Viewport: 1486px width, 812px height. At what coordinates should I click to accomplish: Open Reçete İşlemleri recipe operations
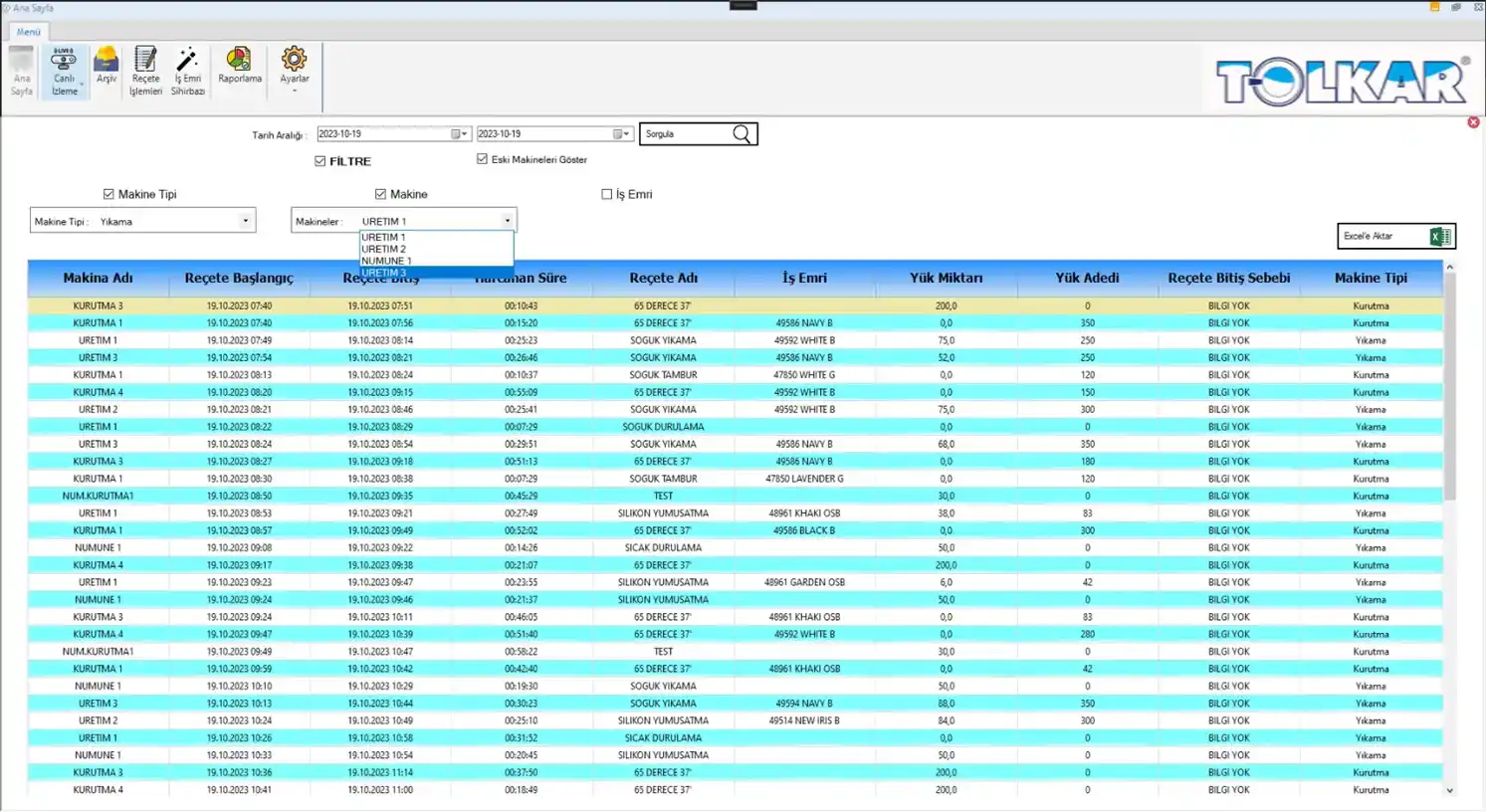click(x=145, y=70)
